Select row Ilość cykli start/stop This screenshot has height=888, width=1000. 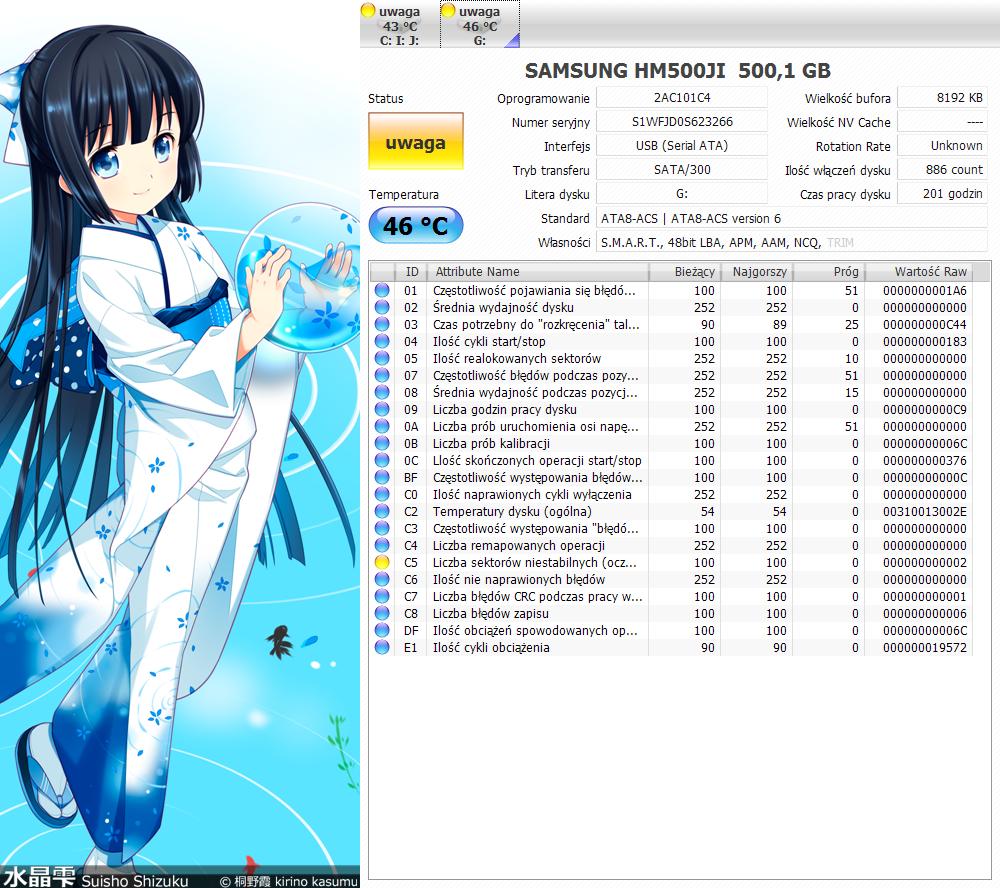click(x=671, y=341)
